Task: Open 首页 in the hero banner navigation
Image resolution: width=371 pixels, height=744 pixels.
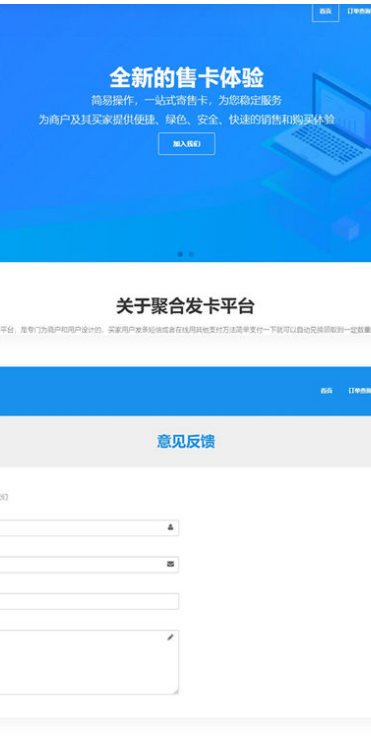Action: tap(325, 11)
